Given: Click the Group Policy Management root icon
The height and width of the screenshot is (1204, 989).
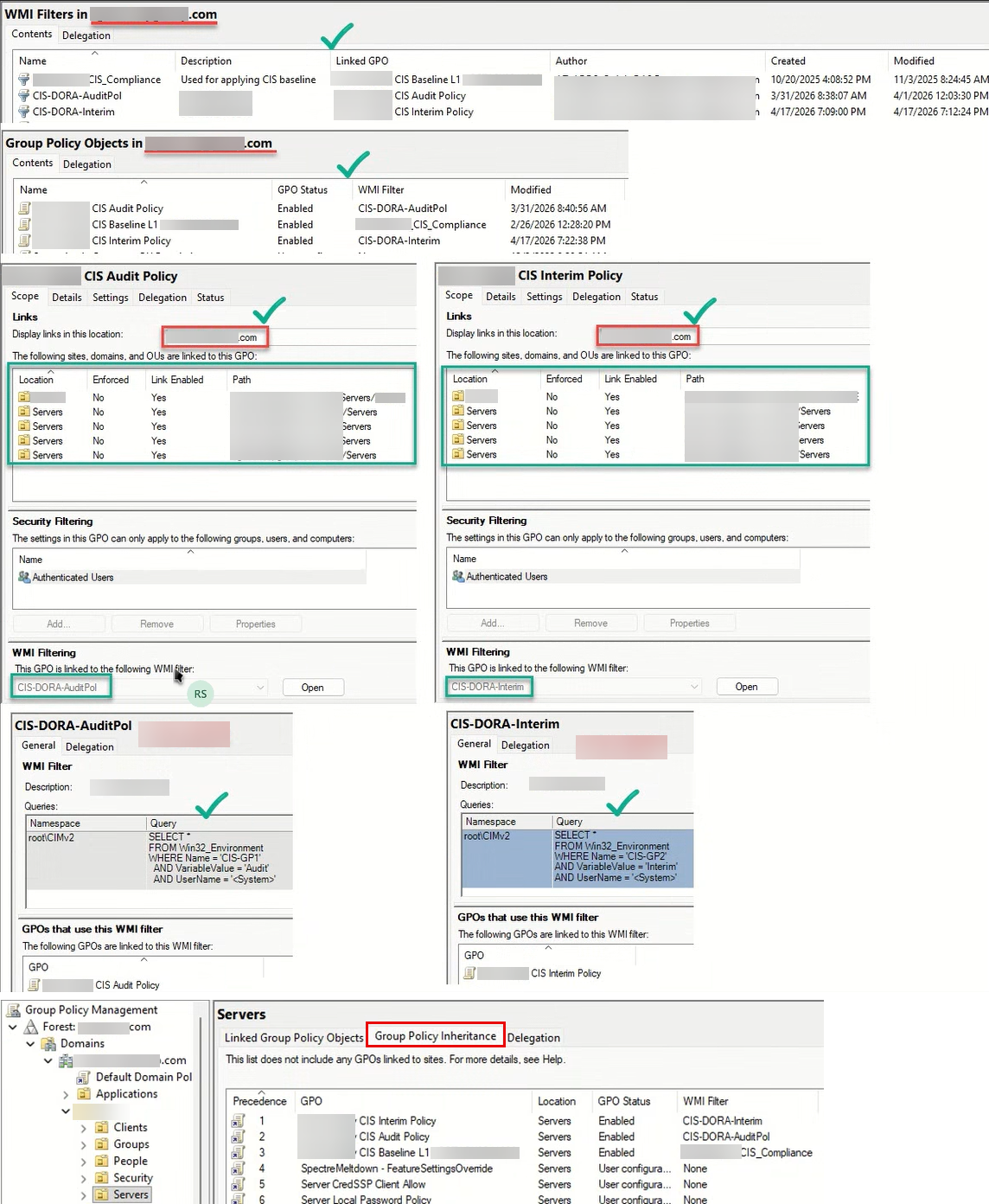Looking at the screenshot, I should (x=14, y=1009).
